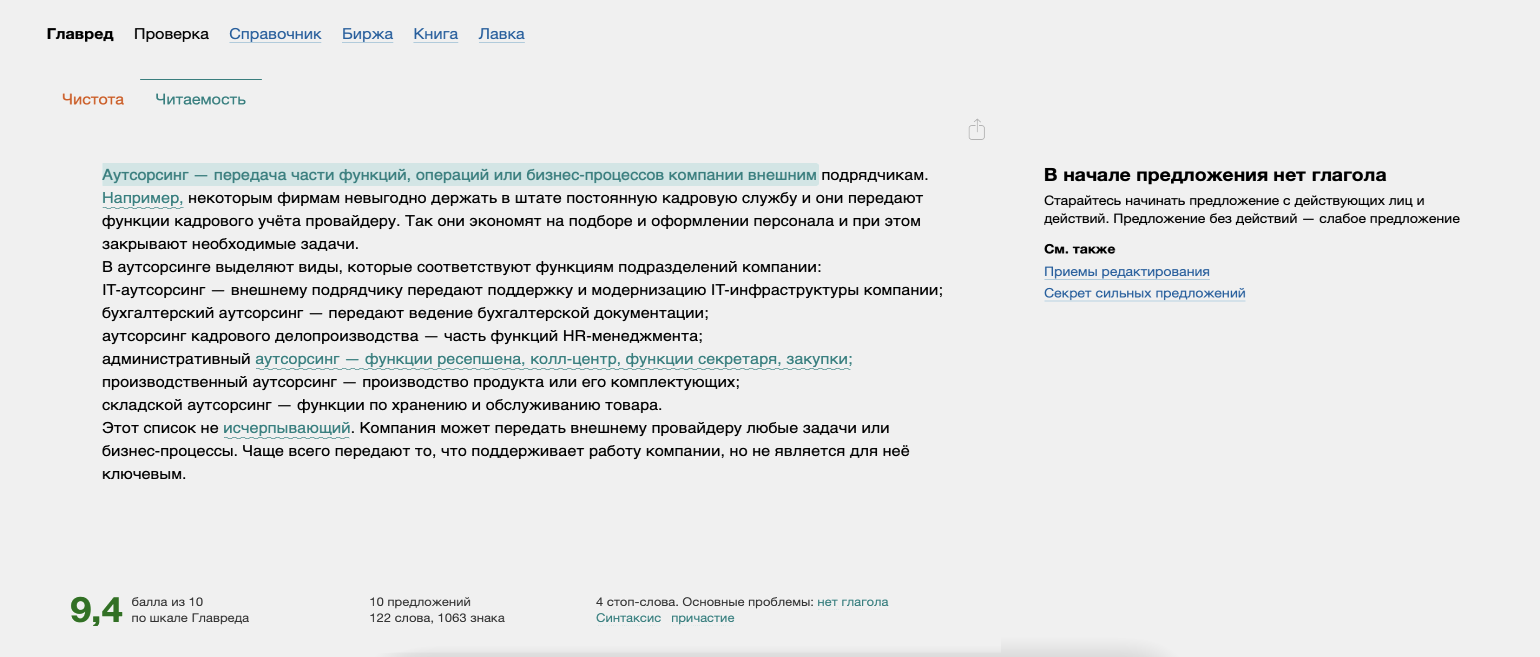
Task: Open the Секрет сильных предложений link
Action: coord(1144,293)
